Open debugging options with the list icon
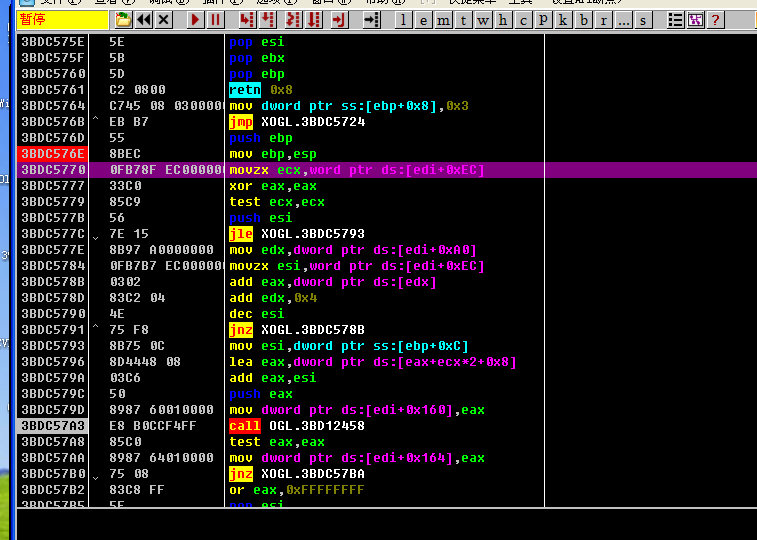The image size is (757, 540). pos(675,20)
